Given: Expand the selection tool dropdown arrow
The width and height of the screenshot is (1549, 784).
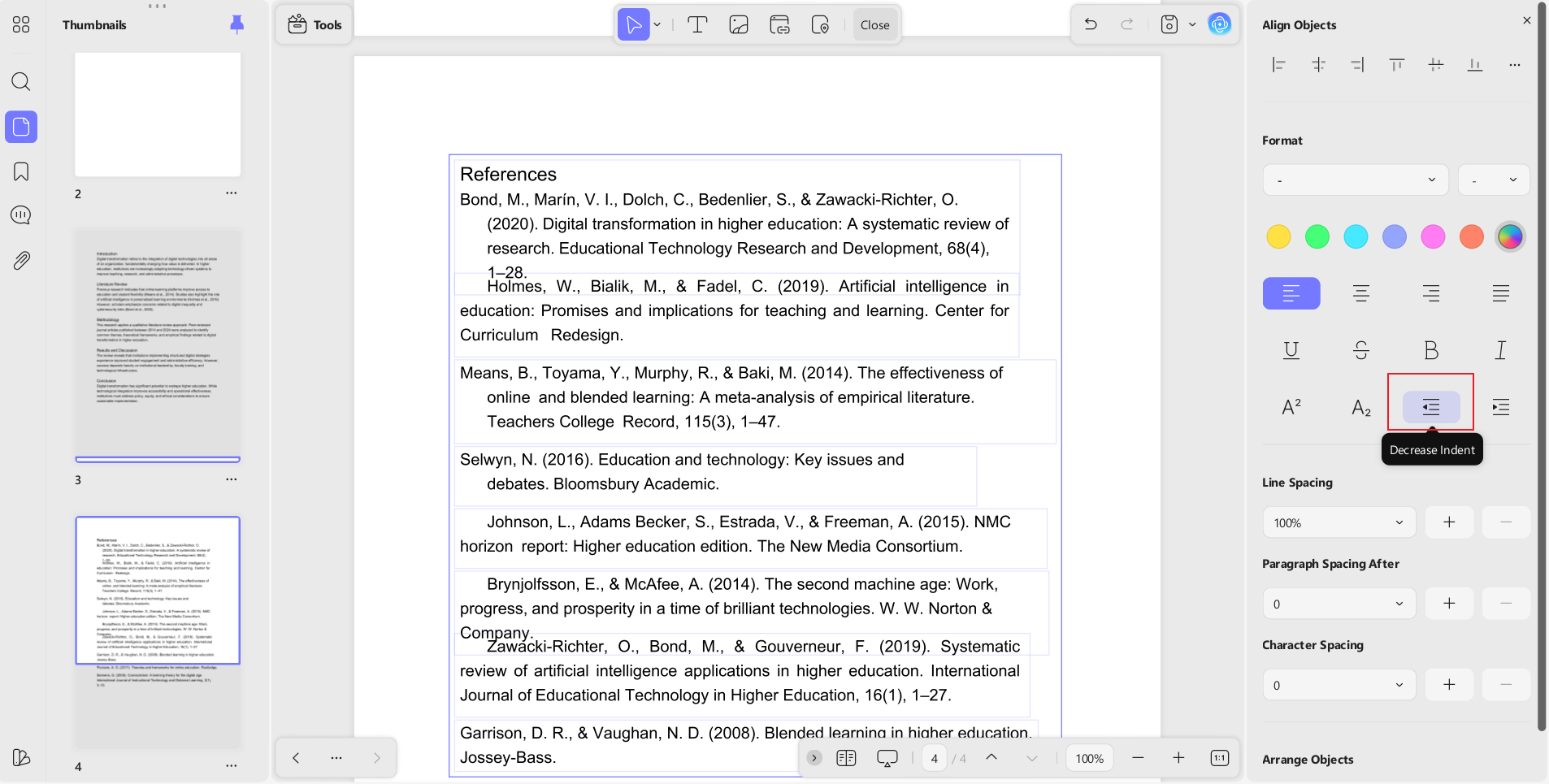Looking at the screenshot, I should [x=657, y=24].
